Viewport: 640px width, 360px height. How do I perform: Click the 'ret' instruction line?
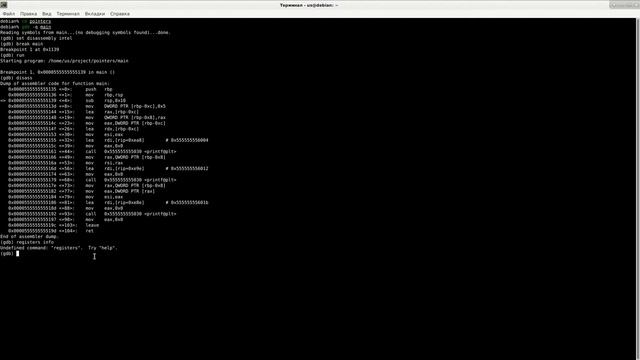[51, 231]
